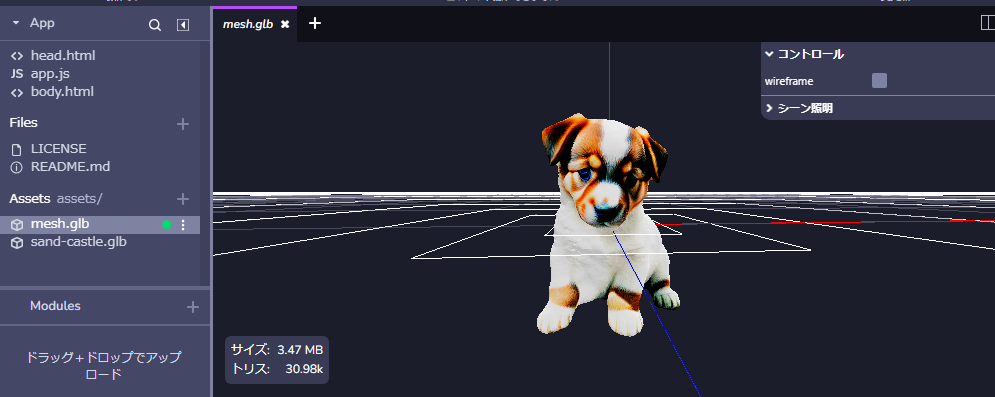This screenshot has width=995, height=397.
Task: Add a new file with Files plus
Action: 183,124
